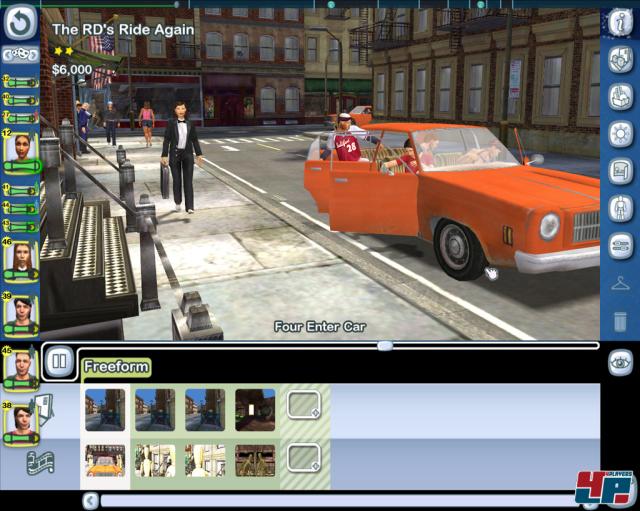Select the dark alley scene thumbnail, top row

pos(255,410)
